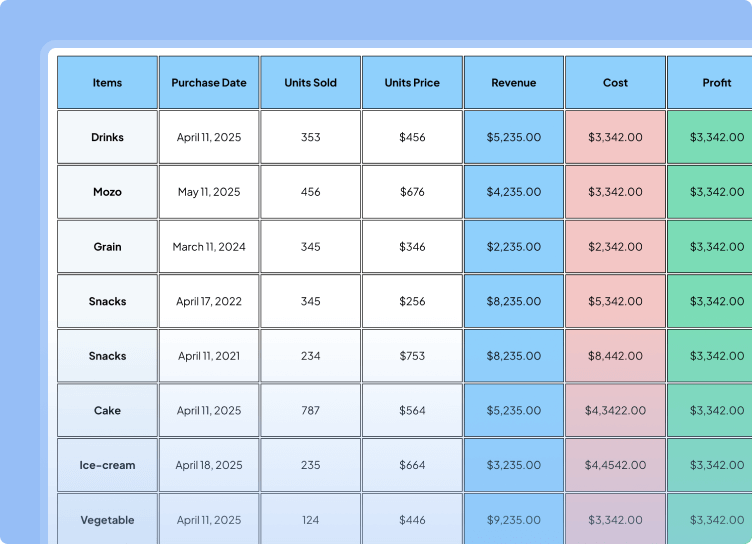Select the Units Price header cell
The image size is (752, 544).
[412, 83]
